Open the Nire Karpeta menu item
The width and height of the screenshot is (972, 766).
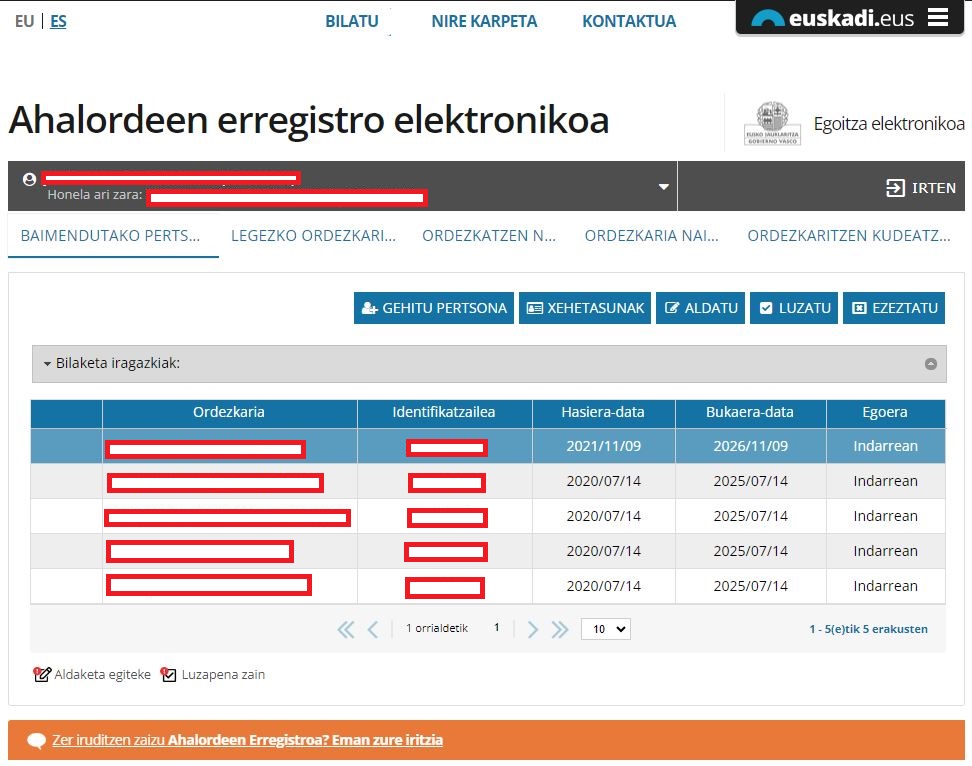pyautogui.click(x=484, y=21)
